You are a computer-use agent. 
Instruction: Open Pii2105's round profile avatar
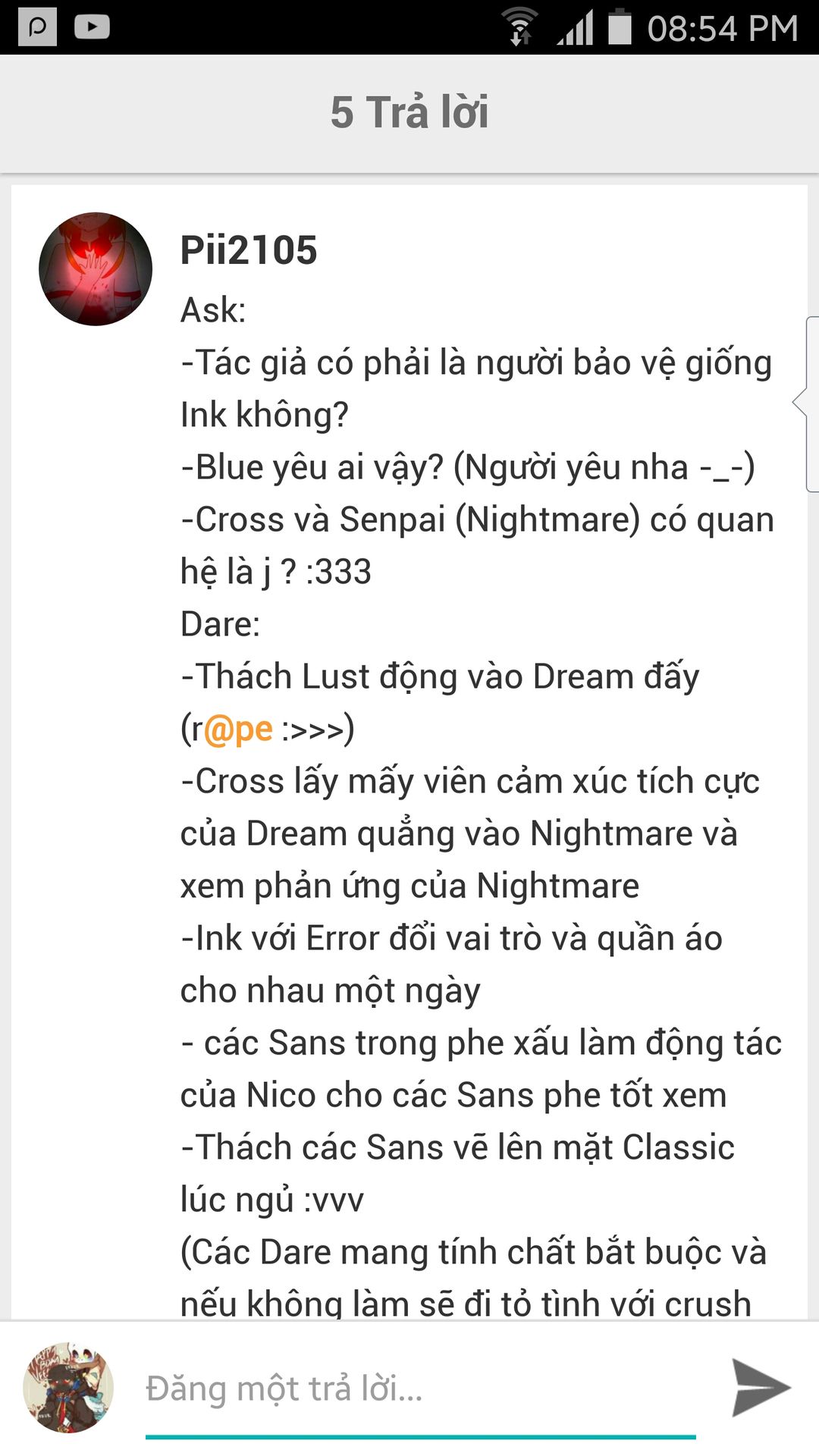(x=96, y=269)
